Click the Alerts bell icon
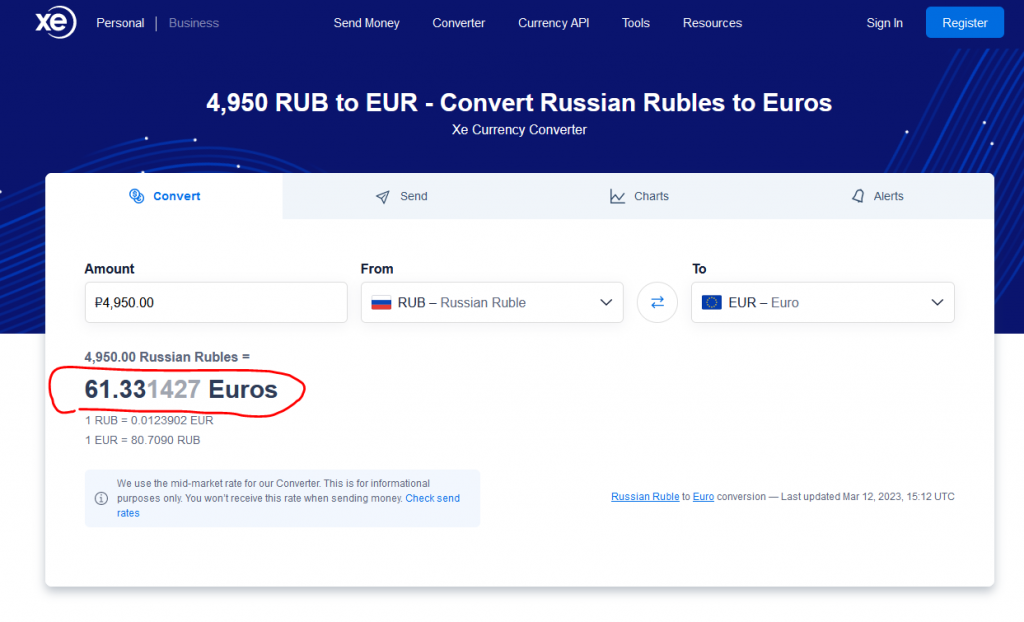The width and height of the screenshot is (1024, 622). click(x=858, y=196)
